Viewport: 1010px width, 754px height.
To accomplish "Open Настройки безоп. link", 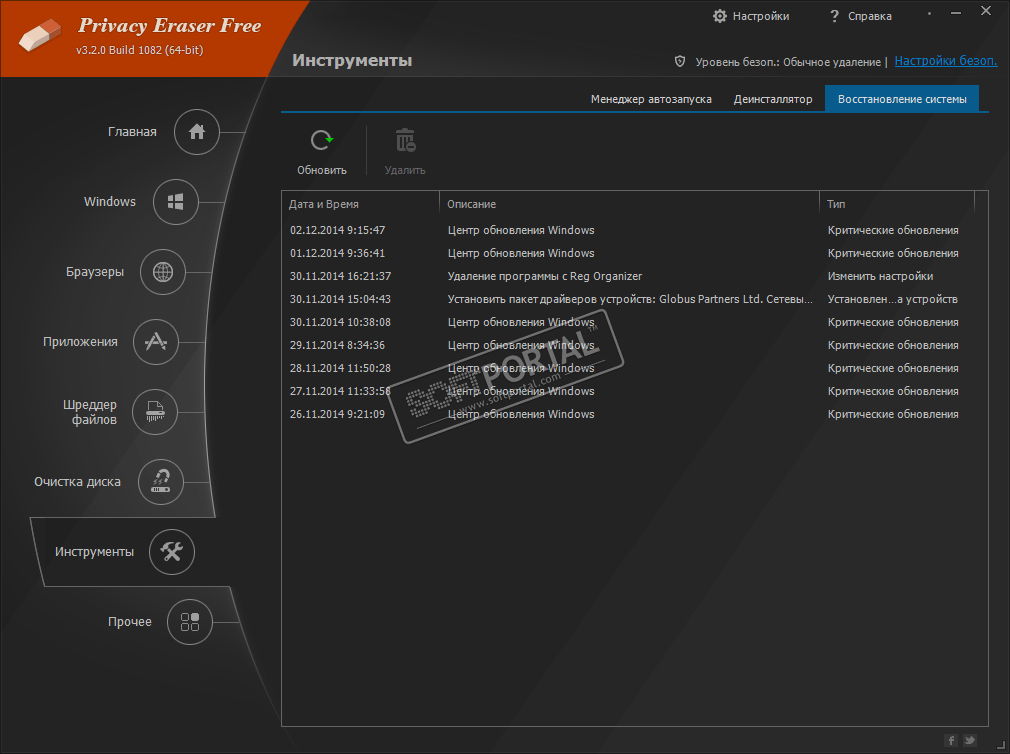I will pyautogui.click(x=946, y=61).
